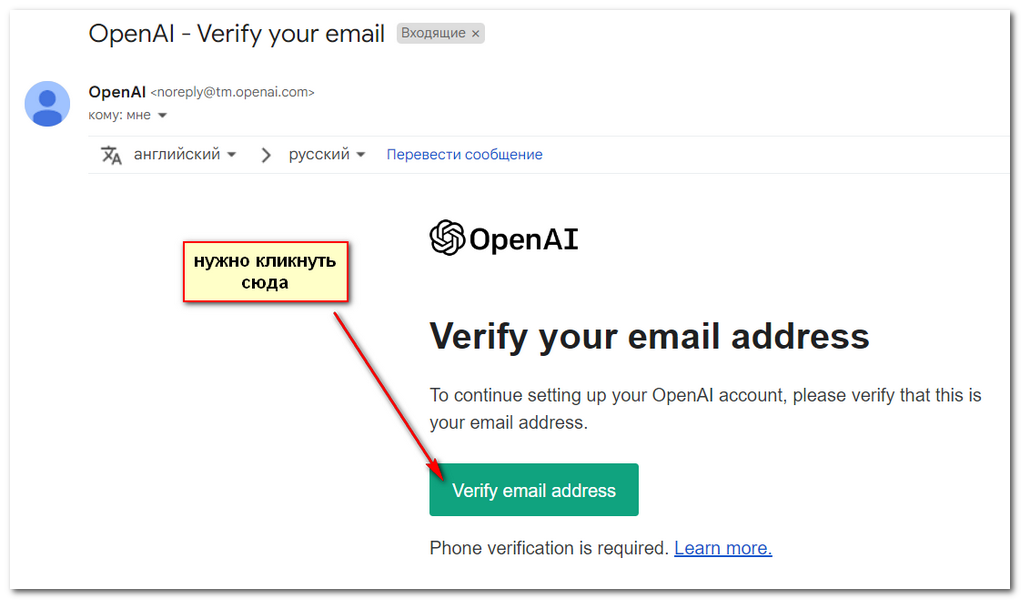This screenshot has height=600, width=1021.
Task: Click the Phone verification is required text
Action: pyautogui.click(x=549, y=548)
